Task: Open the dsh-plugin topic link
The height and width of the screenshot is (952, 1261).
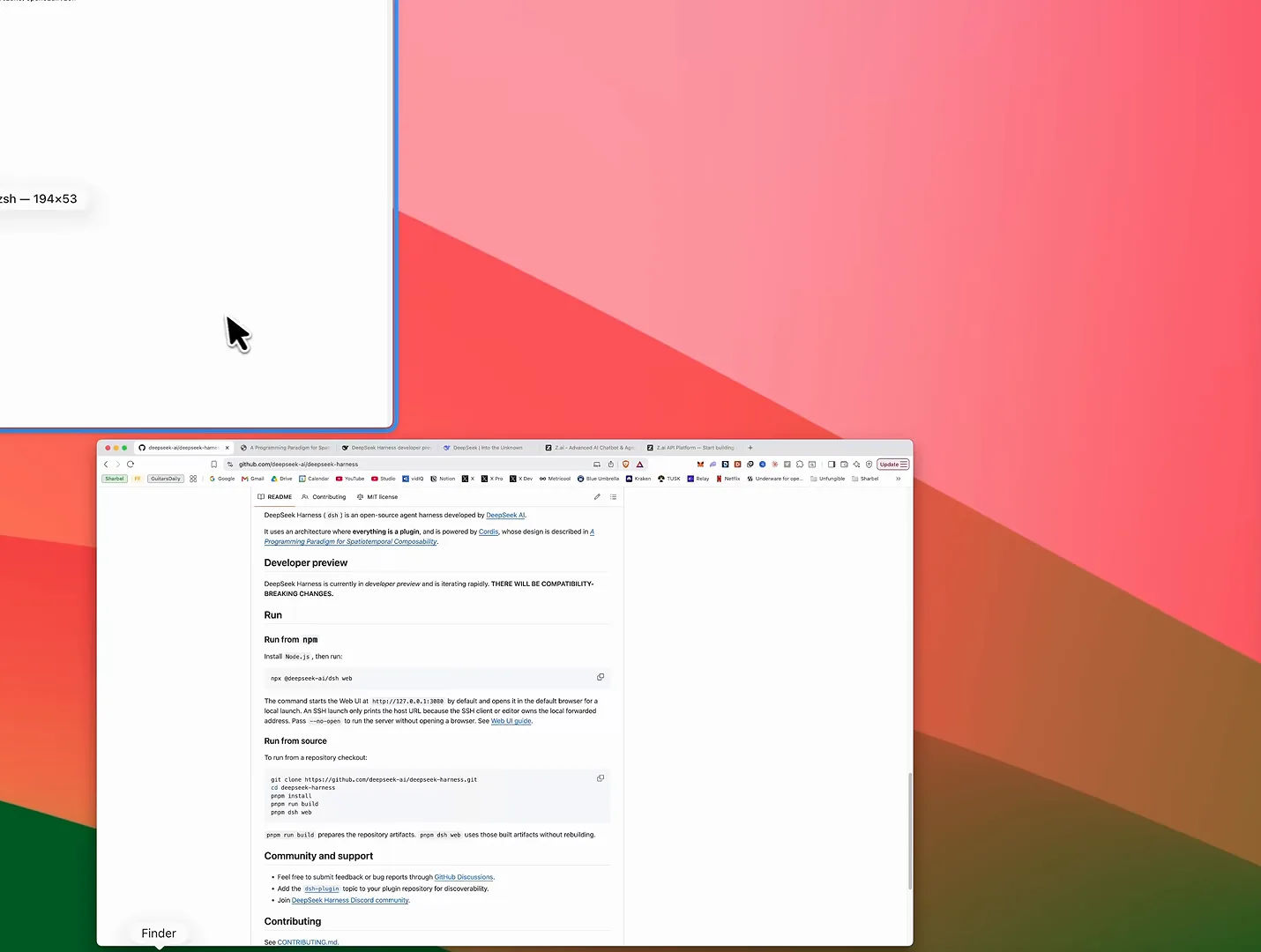Action: (x=322, y=889)
